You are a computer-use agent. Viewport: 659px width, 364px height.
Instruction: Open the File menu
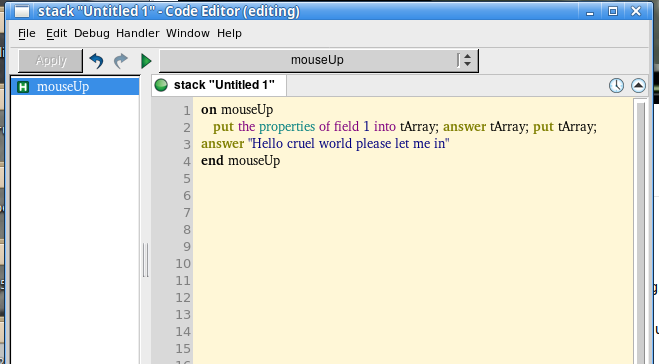point(27,33)
